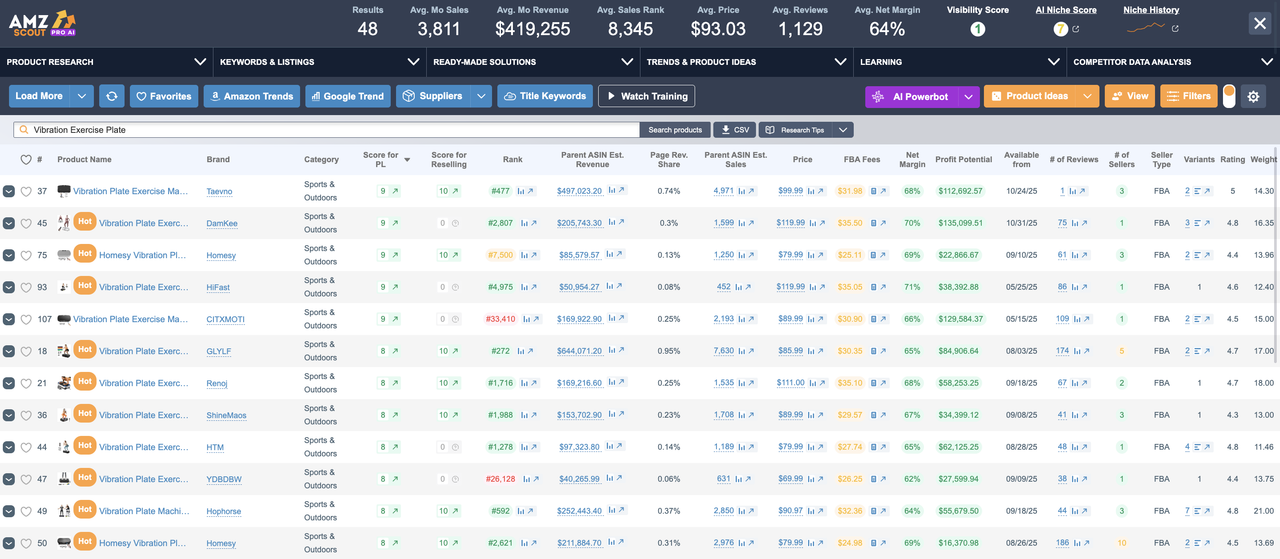
Task: Open Google Trend
Action: [348, 96]
